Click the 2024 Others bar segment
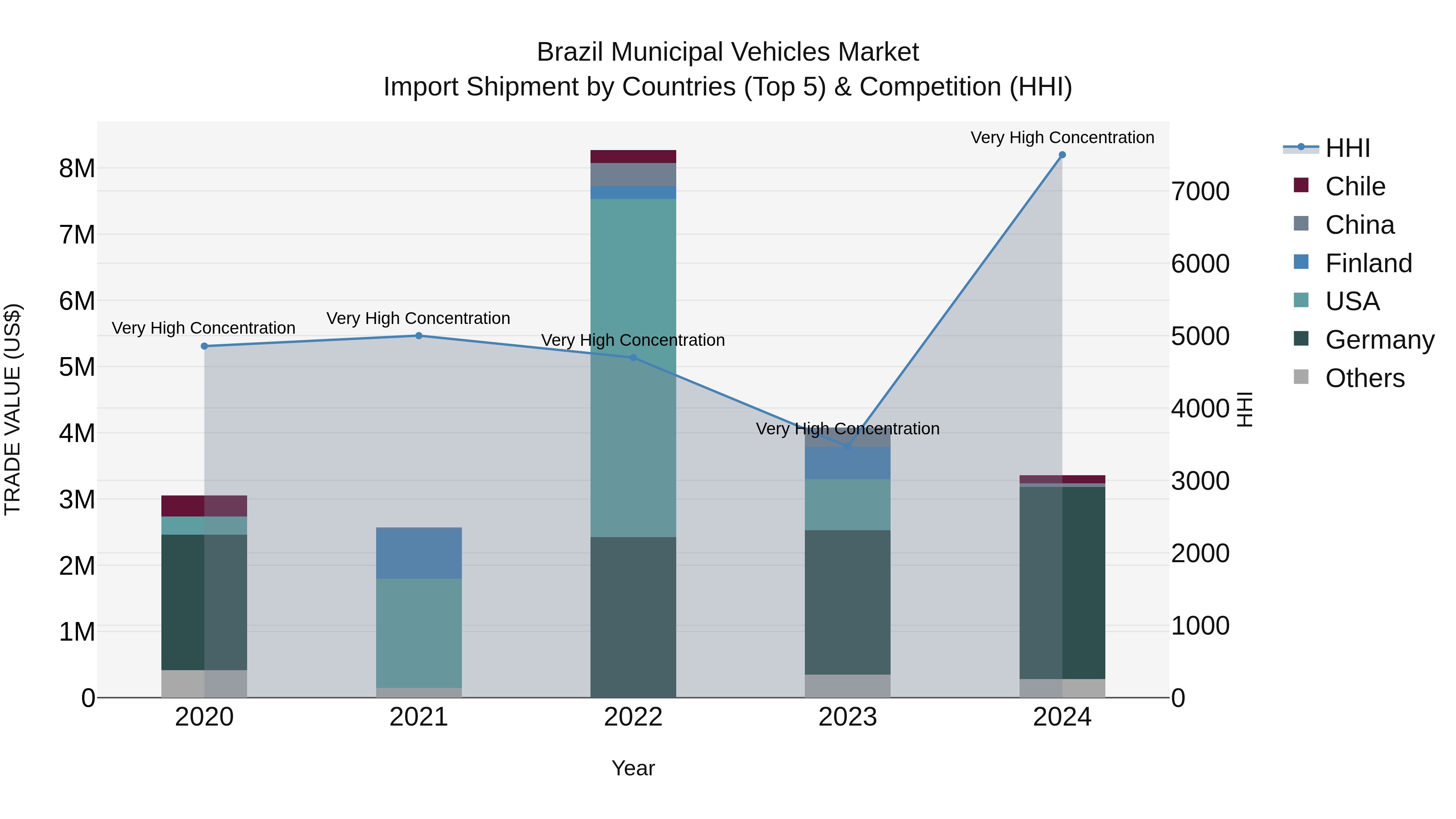The height and width of the screenshot is (819, 1456). pyautogui.click(x=1062, y=688)
